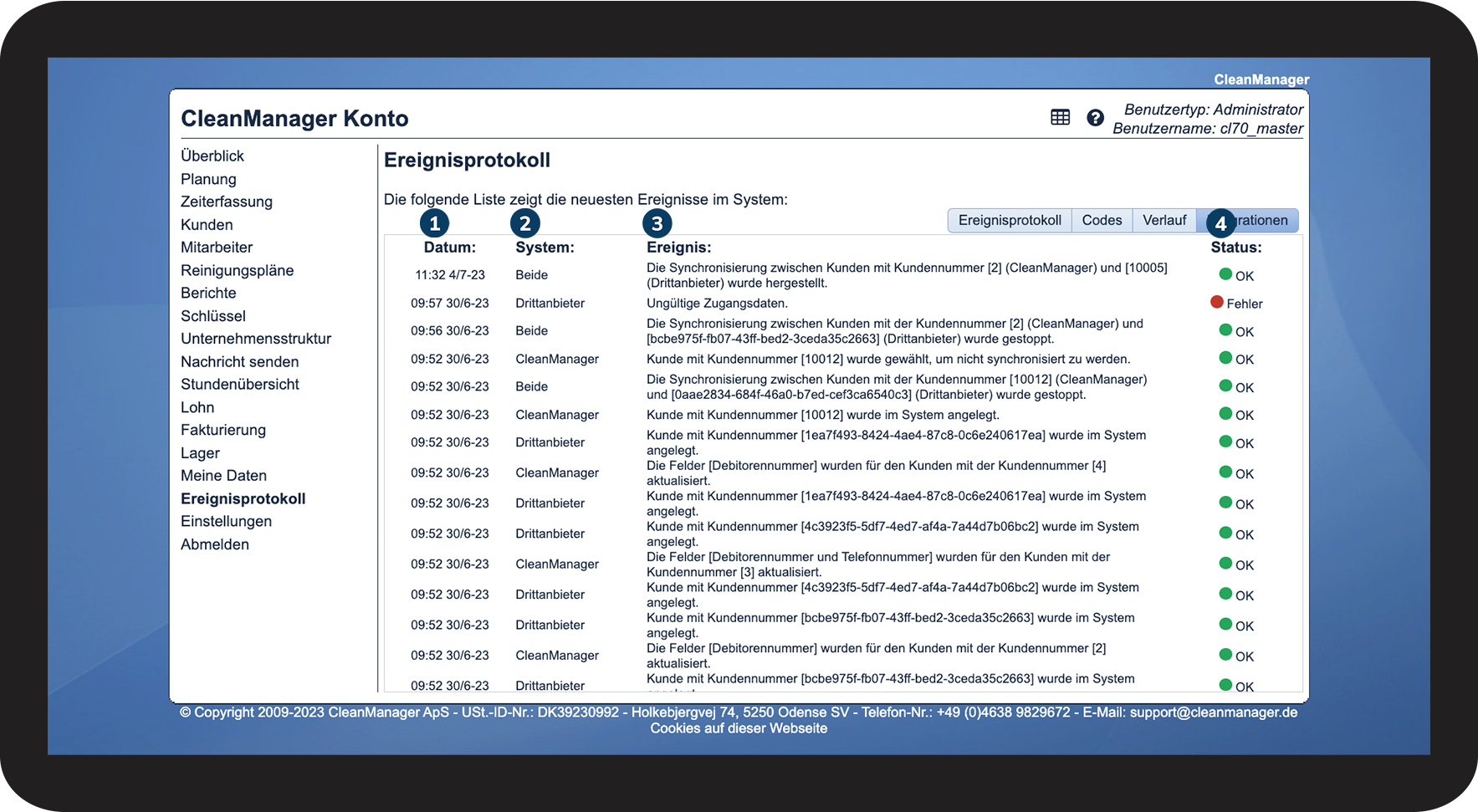Open the Integrationen tab
The width and height of the screenshot is (1478, 812).
point(1247,220)
